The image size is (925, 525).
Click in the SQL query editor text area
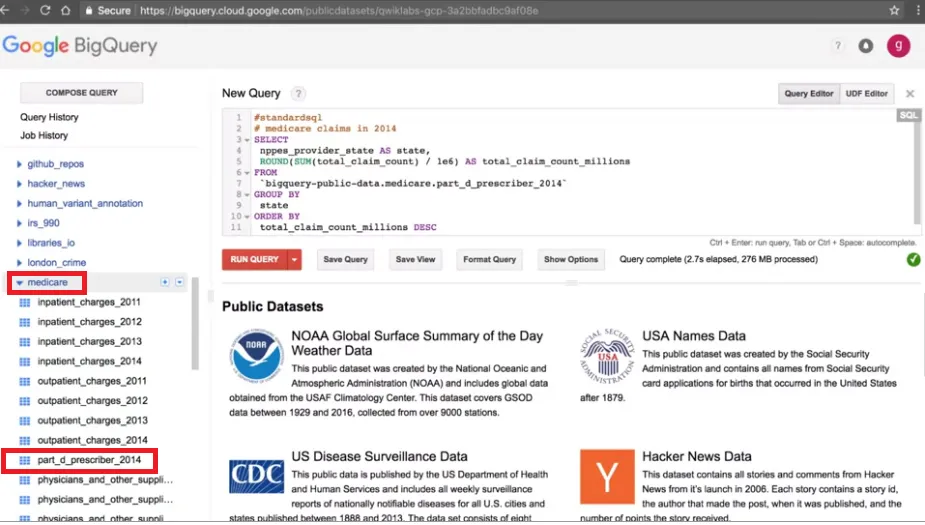(569, 172)
